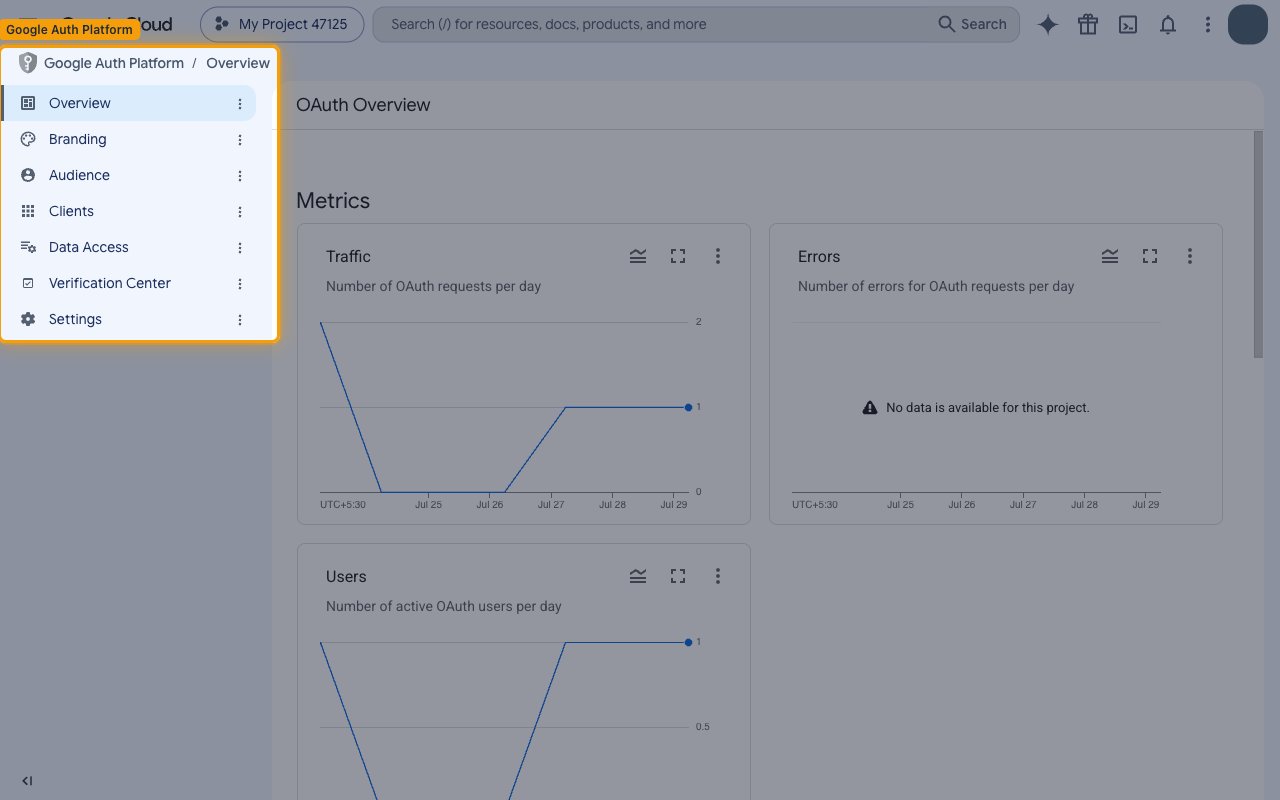1280x800 pixels.
Task: Open the Verification Center sidebar item
Action: tap(128, 283)
